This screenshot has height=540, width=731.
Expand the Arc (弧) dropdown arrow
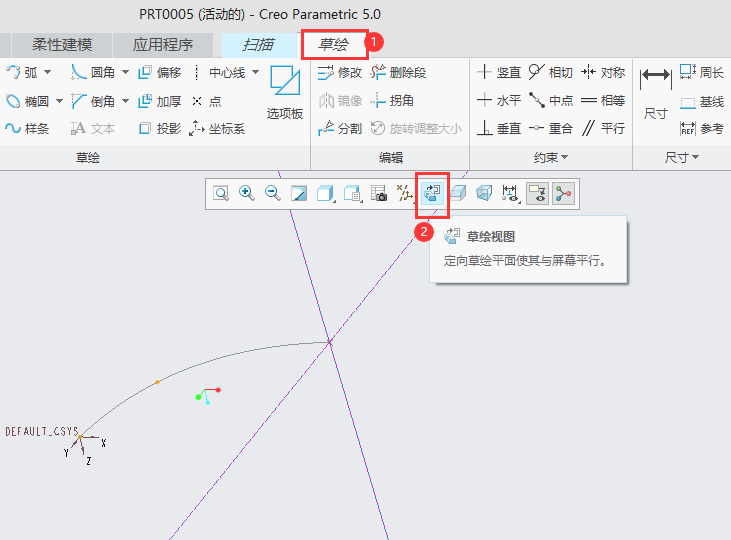[48, 73]
